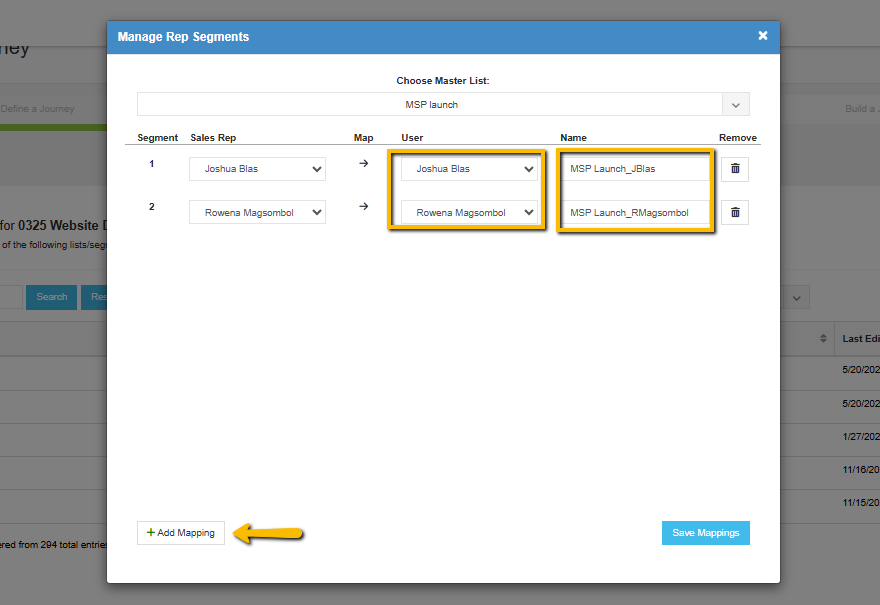Click the Segment column header
This screenshot has width=880, height=605.
[157, 138]
